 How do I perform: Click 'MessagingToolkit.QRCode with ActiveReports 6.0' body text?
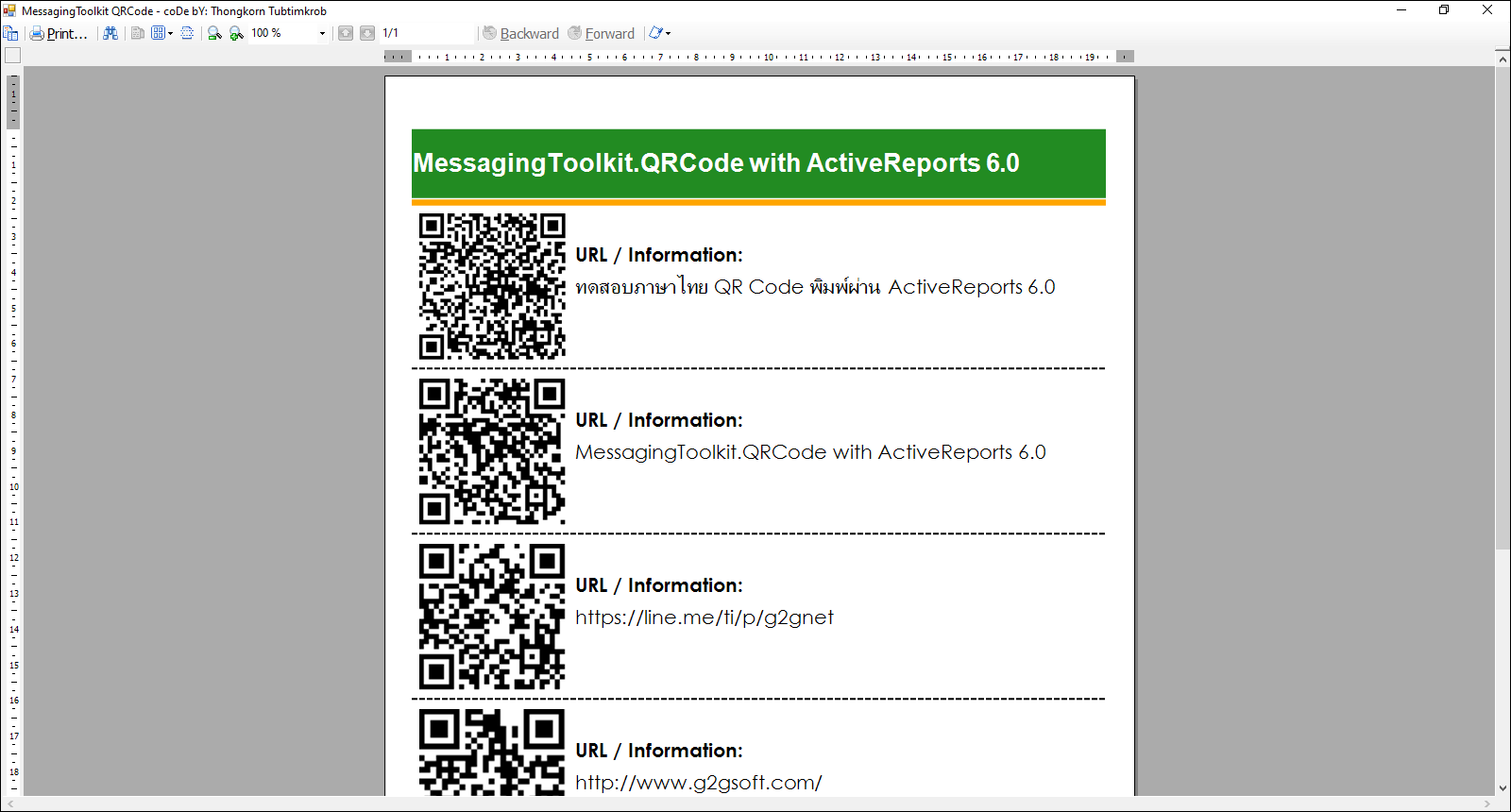(810, 452)
